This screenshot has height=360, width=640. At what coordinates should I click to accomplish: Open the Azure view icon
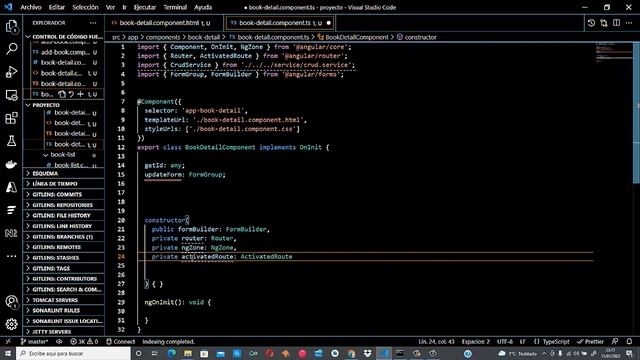[x=11, y=187]
